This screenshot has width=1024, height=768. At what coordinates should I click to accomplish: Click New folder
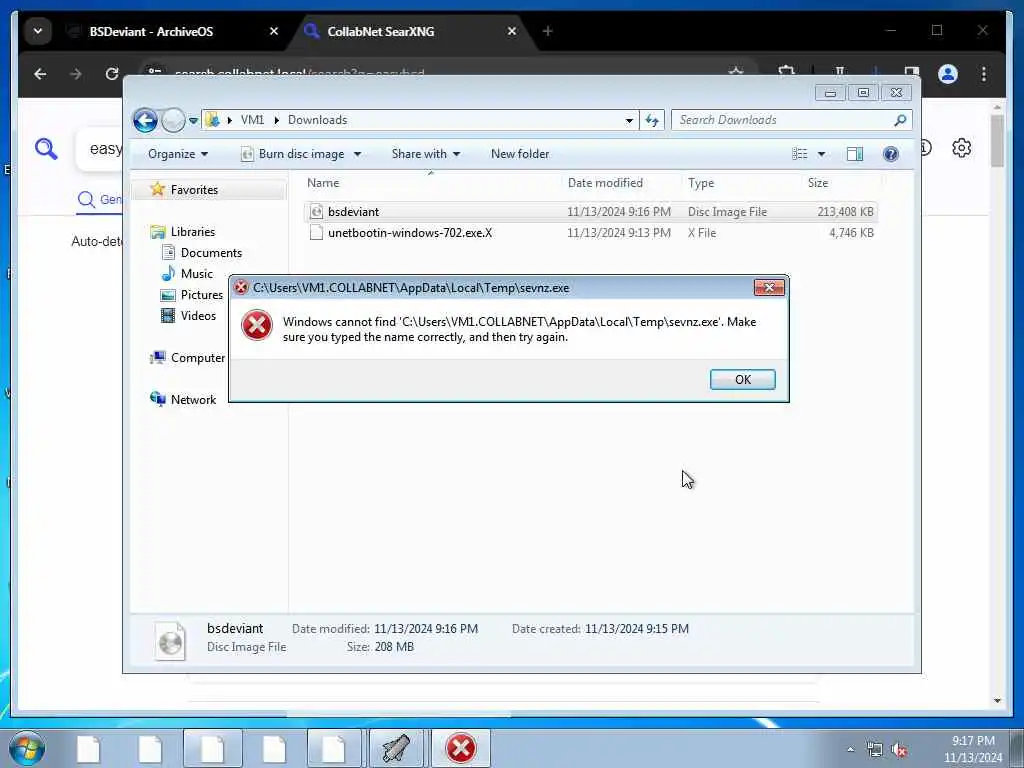click(520, 154)
